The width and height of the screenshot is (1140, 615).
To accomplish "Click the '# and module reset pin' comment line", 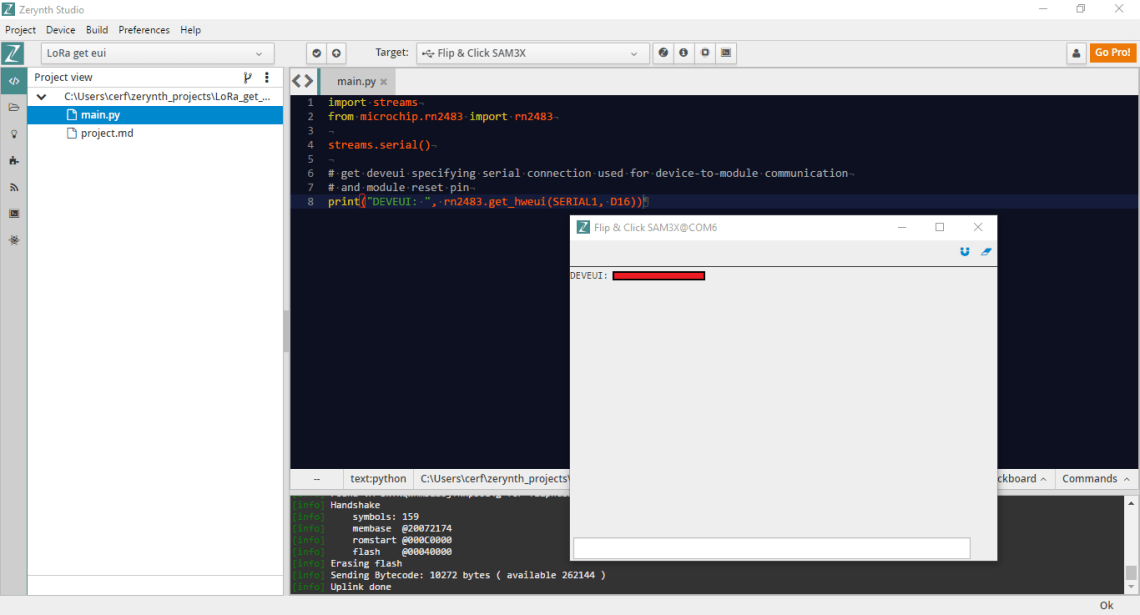I will pos(398,188).
